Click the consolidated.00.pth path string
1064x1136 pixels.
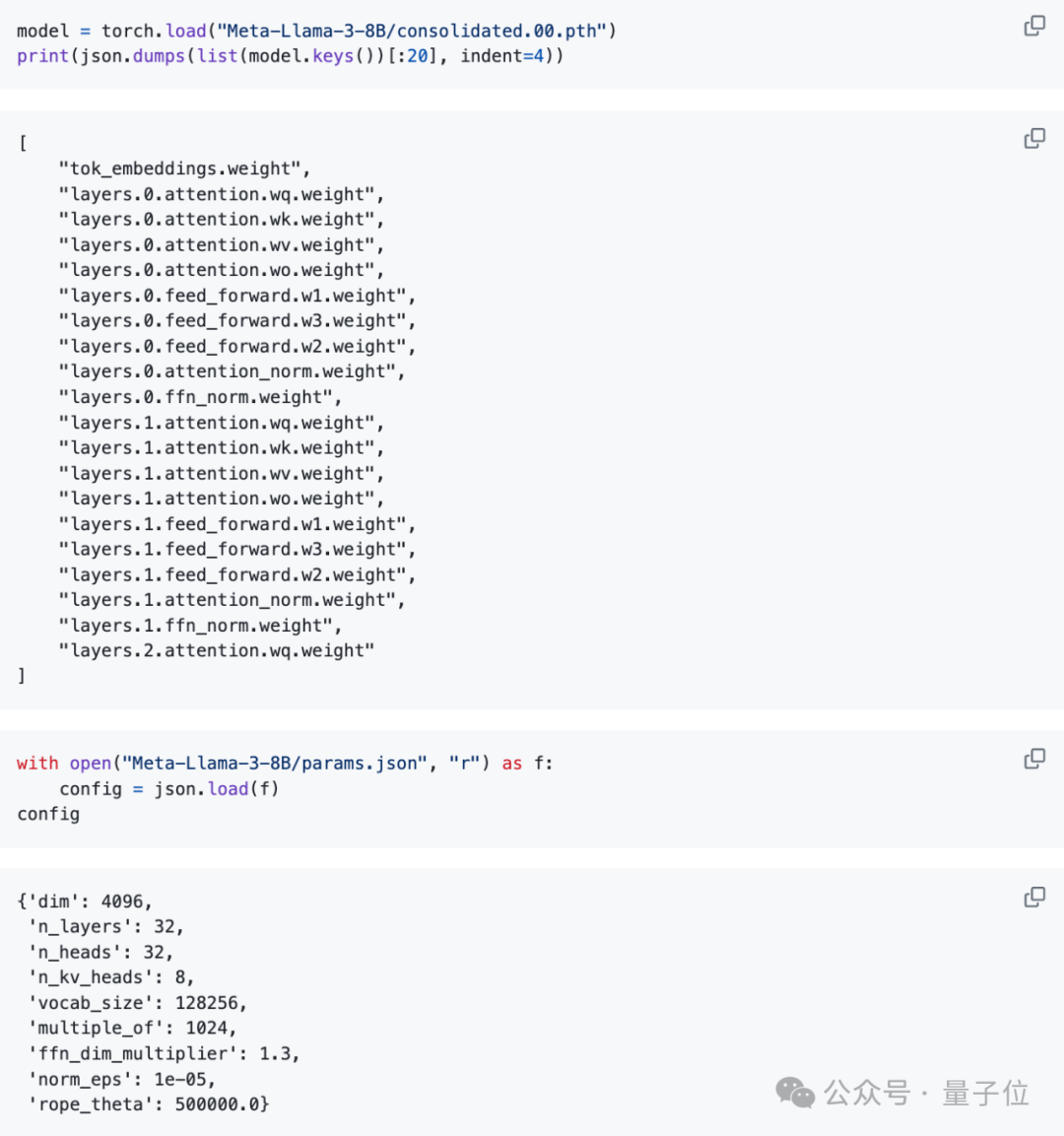click(x=412, y=32)
